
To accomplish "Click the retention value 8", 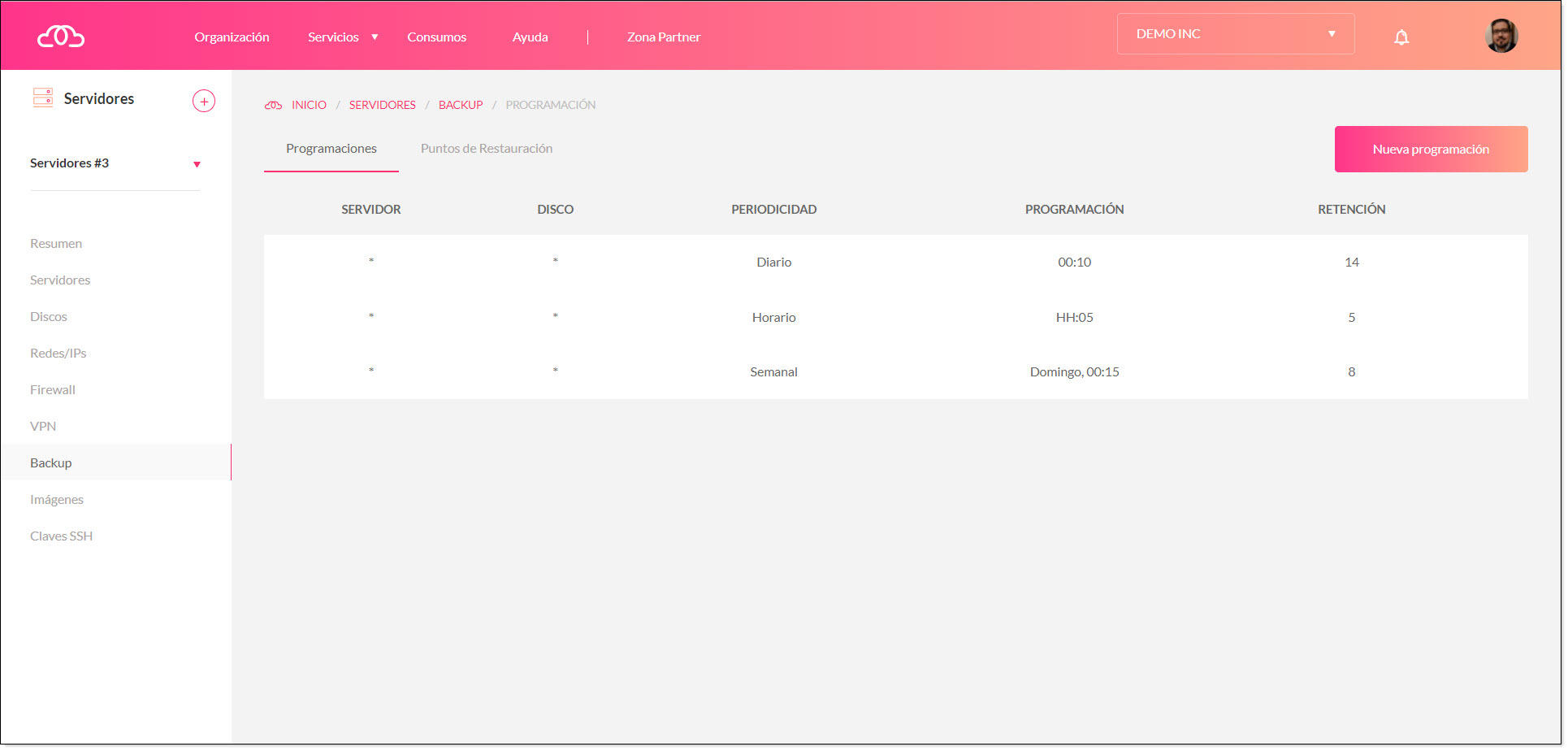I will (x=1352, y=372).
